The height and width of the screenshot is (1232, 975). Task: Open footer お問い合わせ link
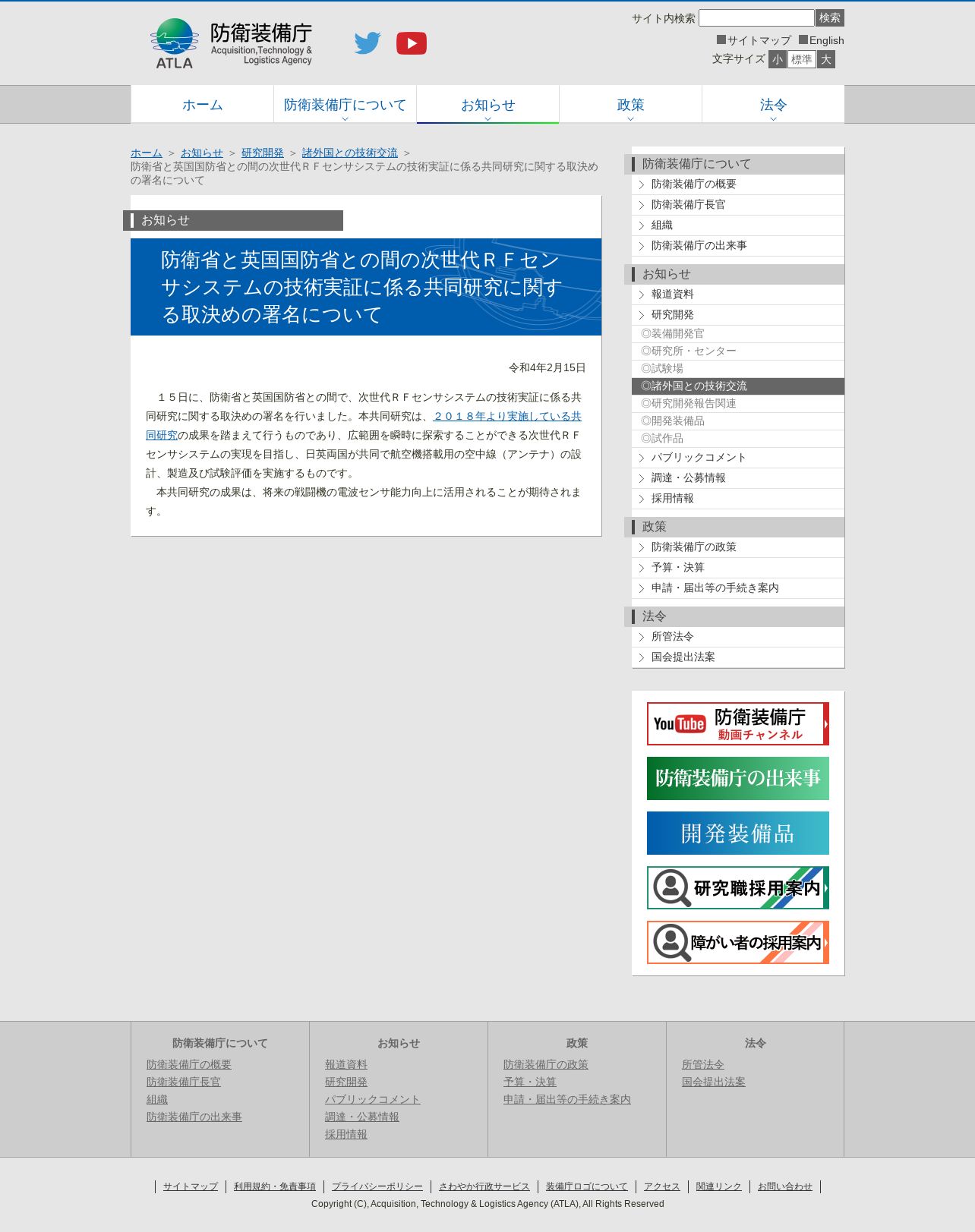[785, 1186]
